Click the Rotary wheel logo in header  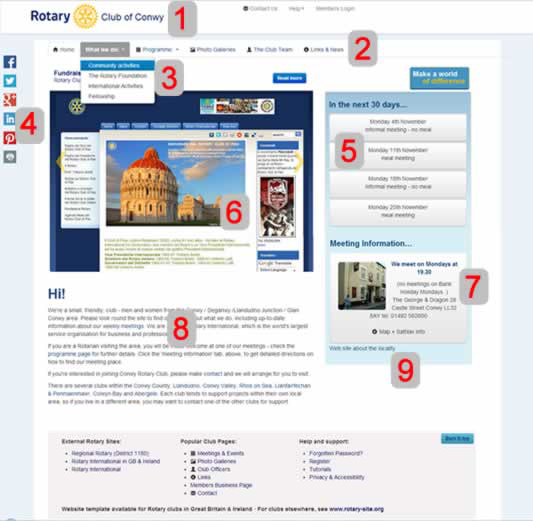pos(85,16)
